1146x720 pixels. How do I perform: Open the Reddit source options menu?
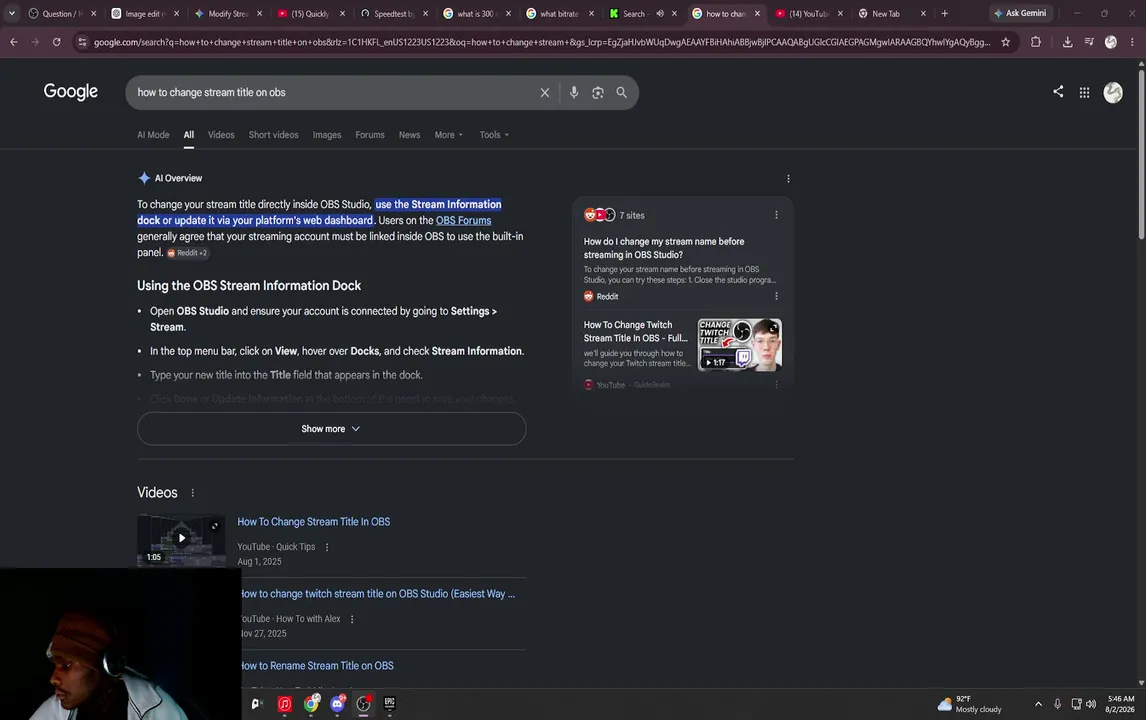point(776,296)
